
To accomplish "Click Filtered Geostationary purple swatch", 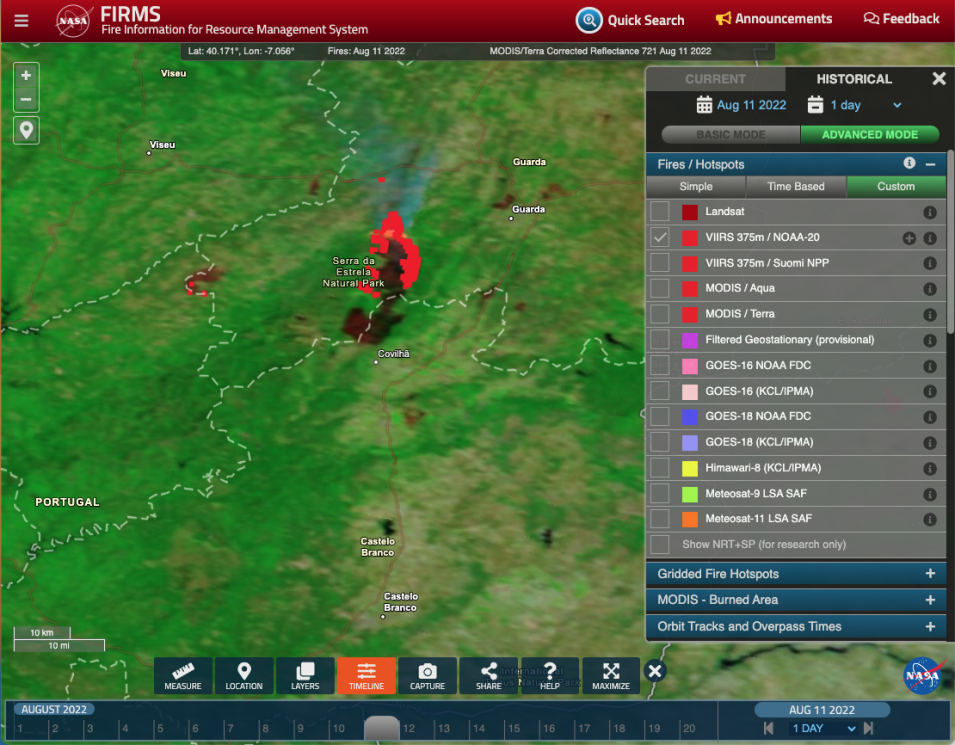I will coord(689,340).
